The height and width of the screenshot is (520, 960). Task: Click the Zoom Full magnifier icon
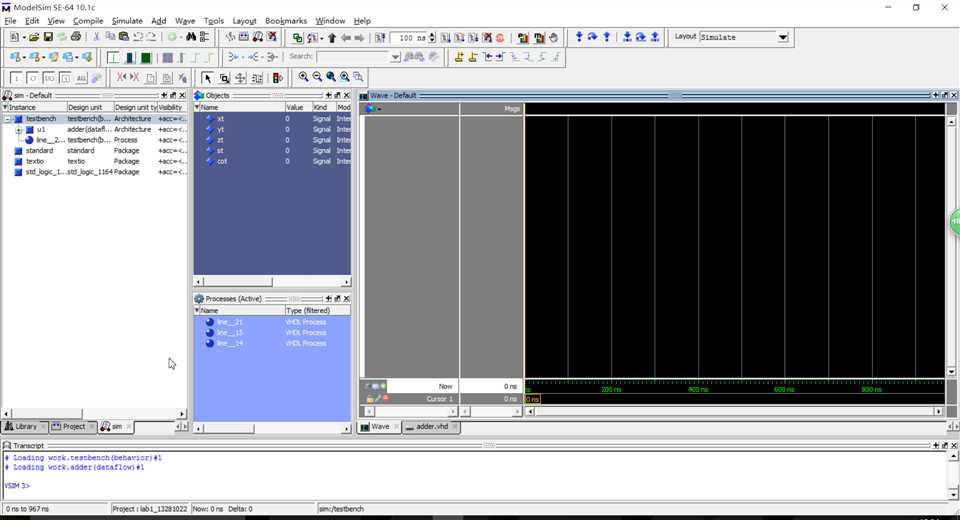point(331,77)
